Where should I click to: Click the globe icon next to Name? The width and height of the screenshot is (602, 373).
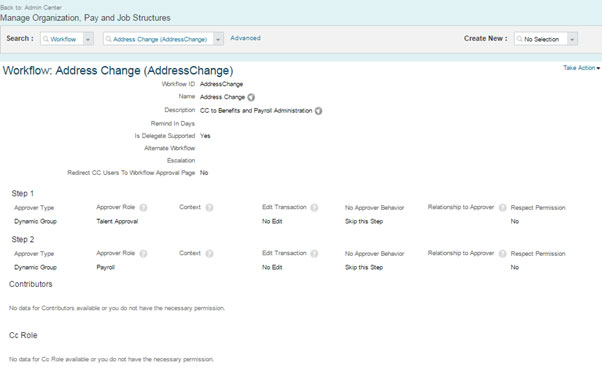251,97
